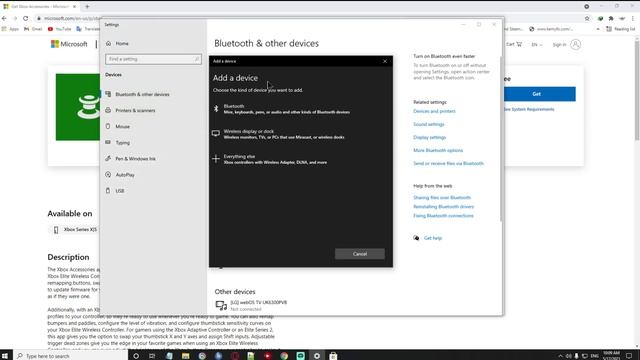Open File Explorer from taskbar
Screen dimensions: 640x360
[x=185, y=356]
